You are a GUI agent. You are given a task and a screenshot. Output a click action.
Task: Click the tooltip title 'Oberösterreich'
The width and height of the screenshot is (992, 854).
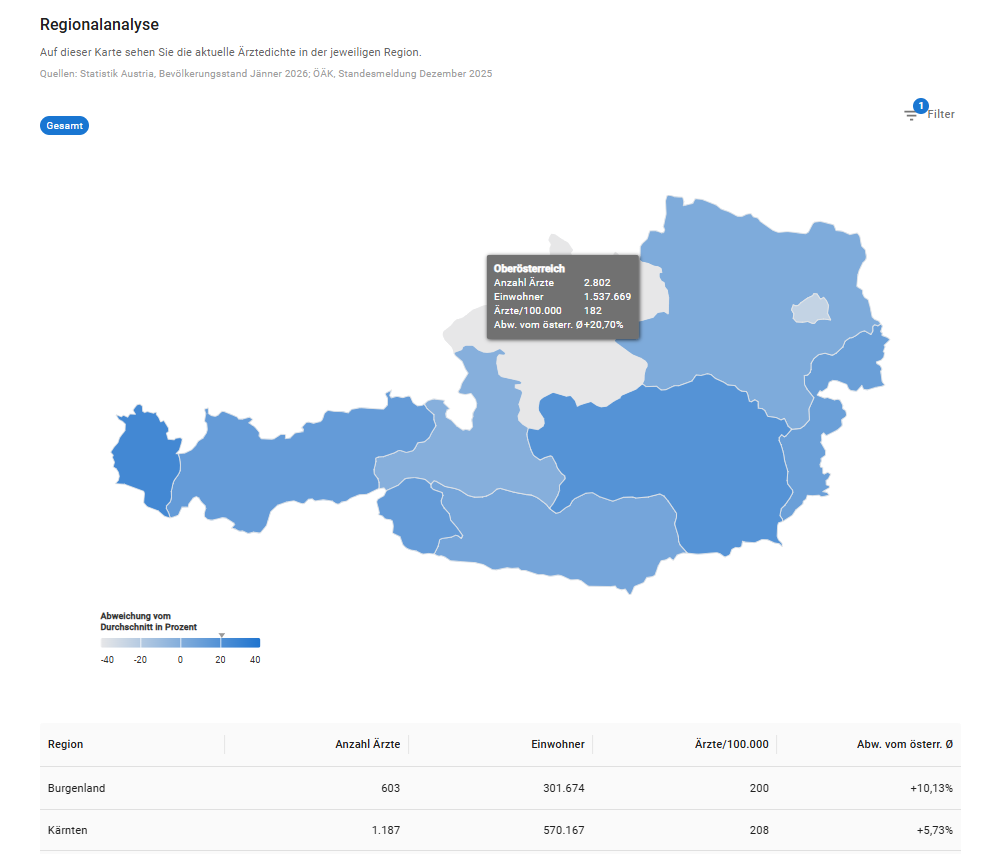click(x=529, y=268)
